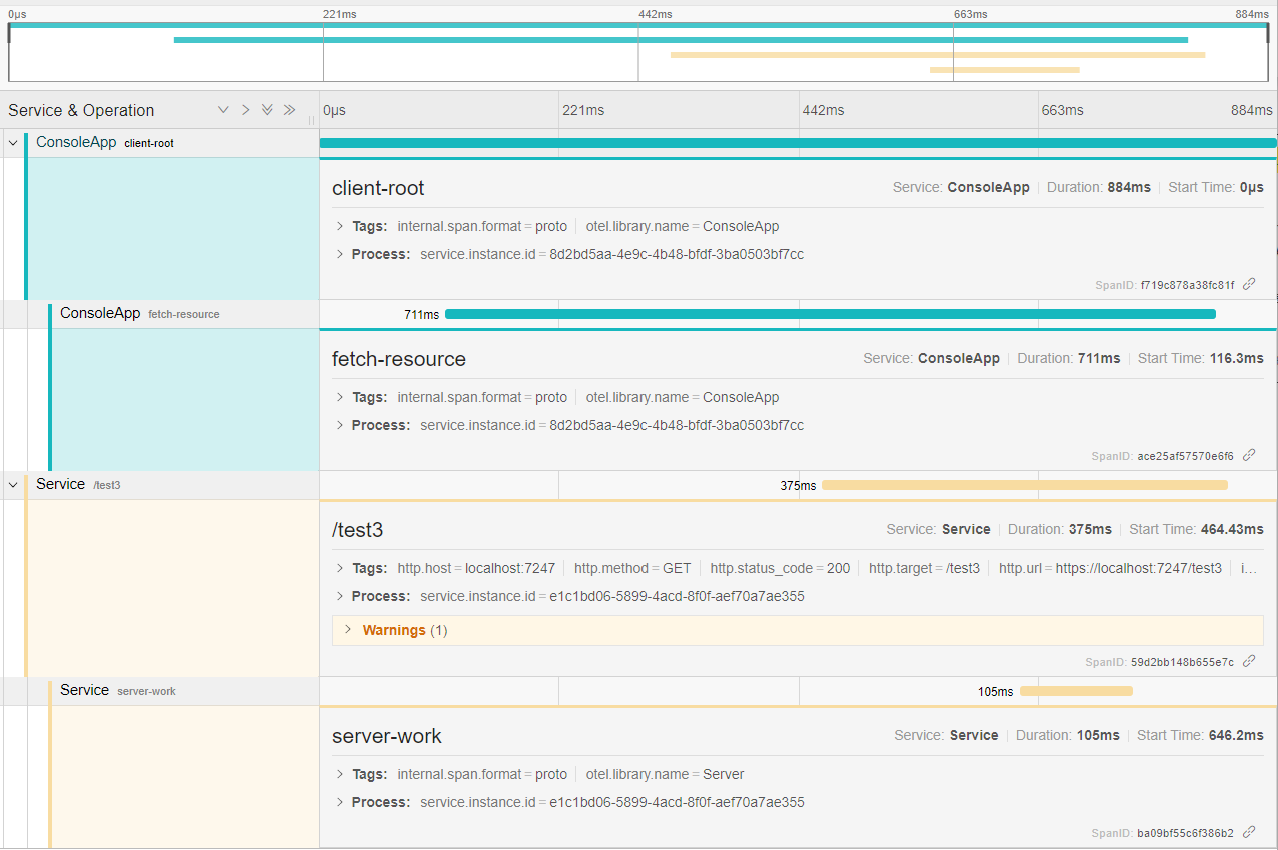Viewport: 1278px width, 850px height.
Task: Expand all spans double-chevron icon
Action: tap(267, 110)
